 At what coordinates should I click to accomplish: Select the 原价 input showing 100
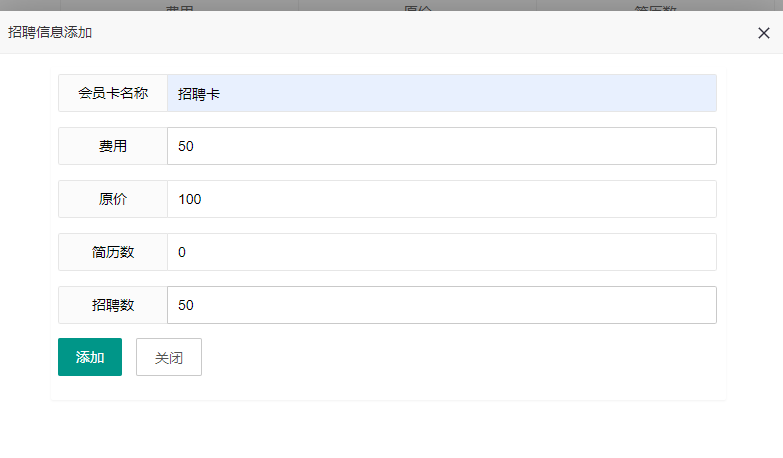tap(441, 199)
